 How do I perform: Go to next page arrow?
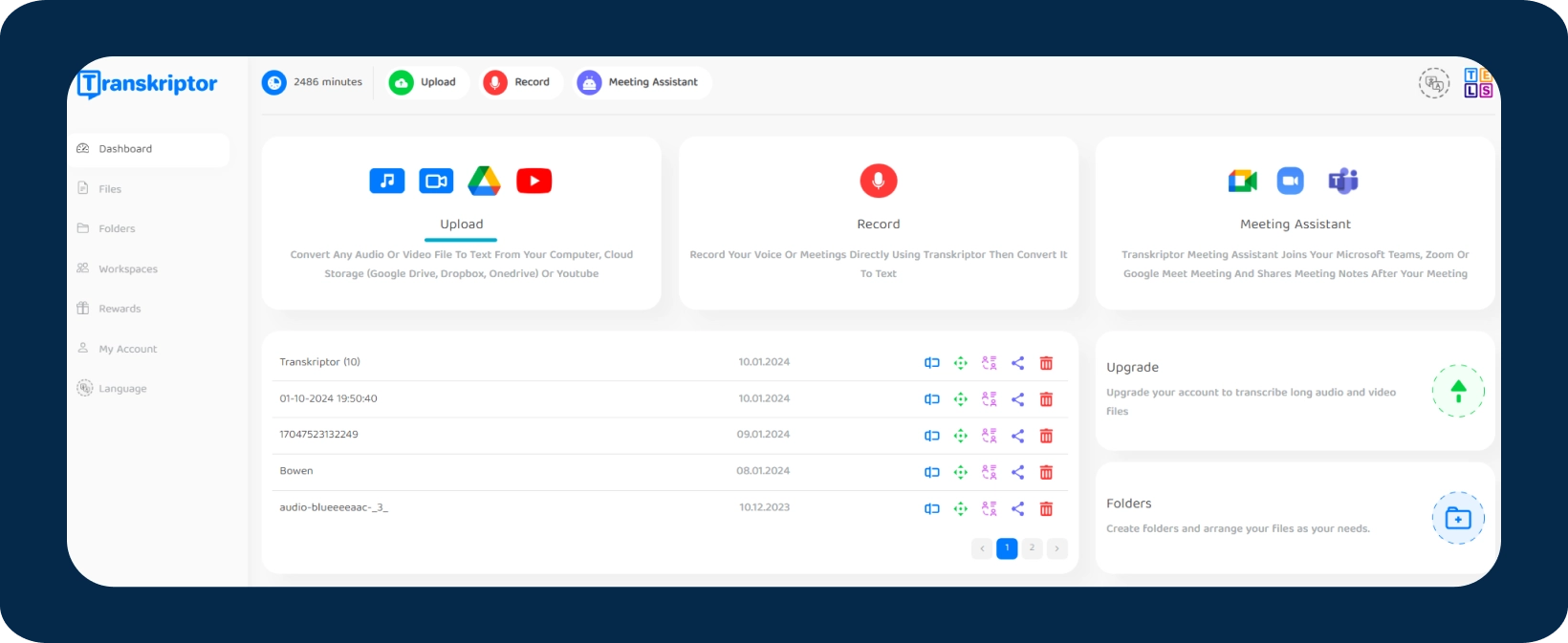[x=1056, y=548]
